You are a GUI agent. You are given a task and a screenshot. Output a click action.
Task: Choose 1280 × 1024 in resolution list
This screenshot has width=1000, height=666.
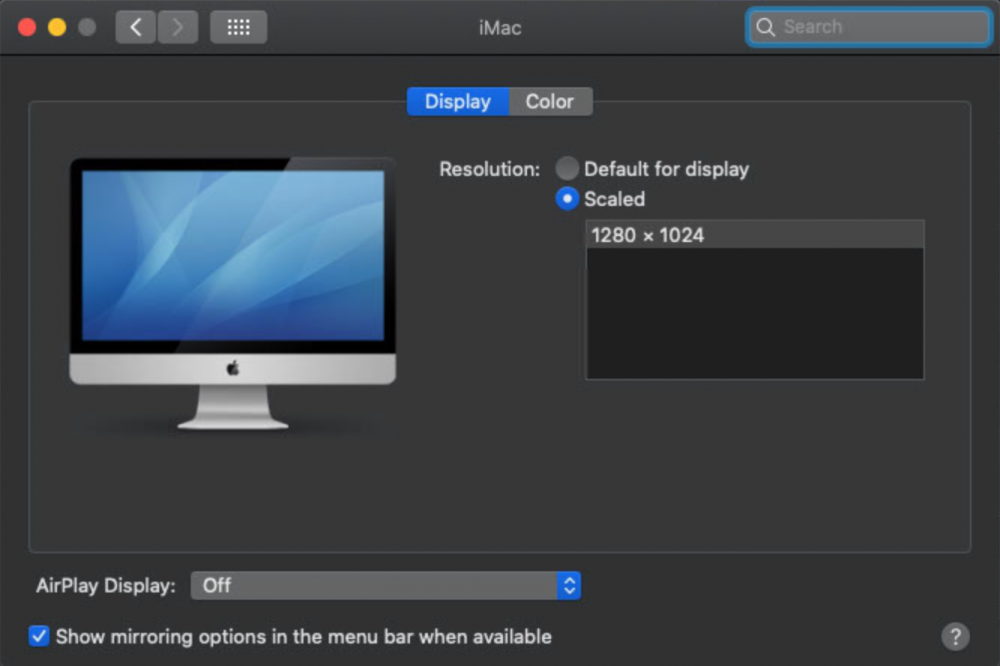(754, 235)
